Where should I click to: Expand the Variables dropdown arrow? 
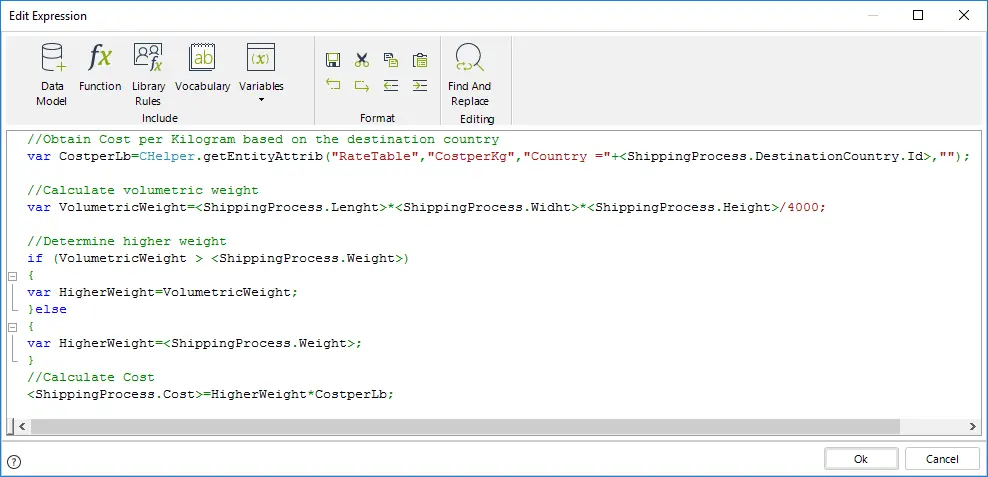click(x=261, y=100)
